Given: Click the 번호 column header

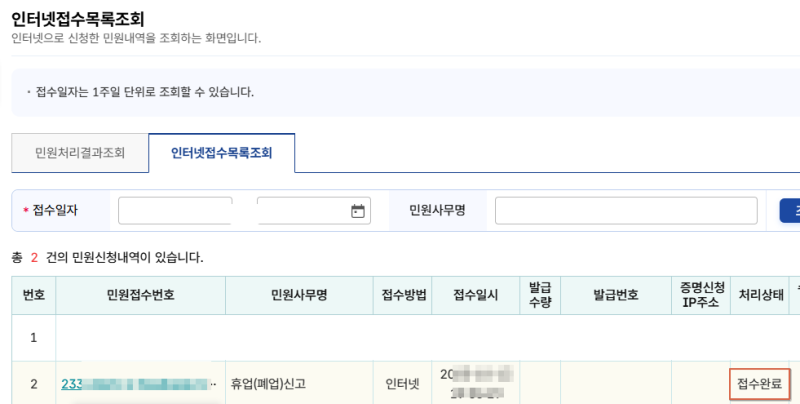Looking at the screenshot, I should [x=34, y=295].
